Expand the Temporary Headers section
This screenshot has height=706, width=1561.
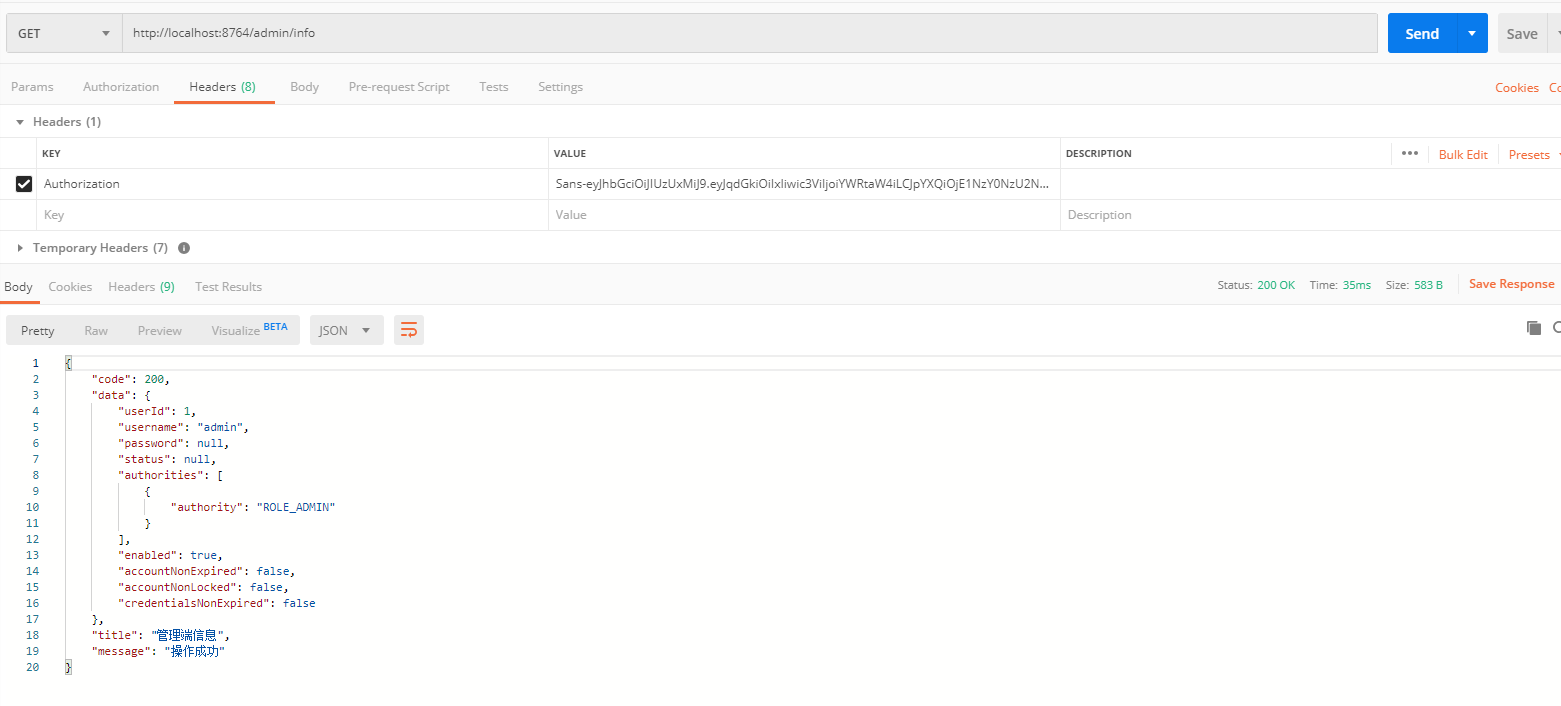pos(20,248)
